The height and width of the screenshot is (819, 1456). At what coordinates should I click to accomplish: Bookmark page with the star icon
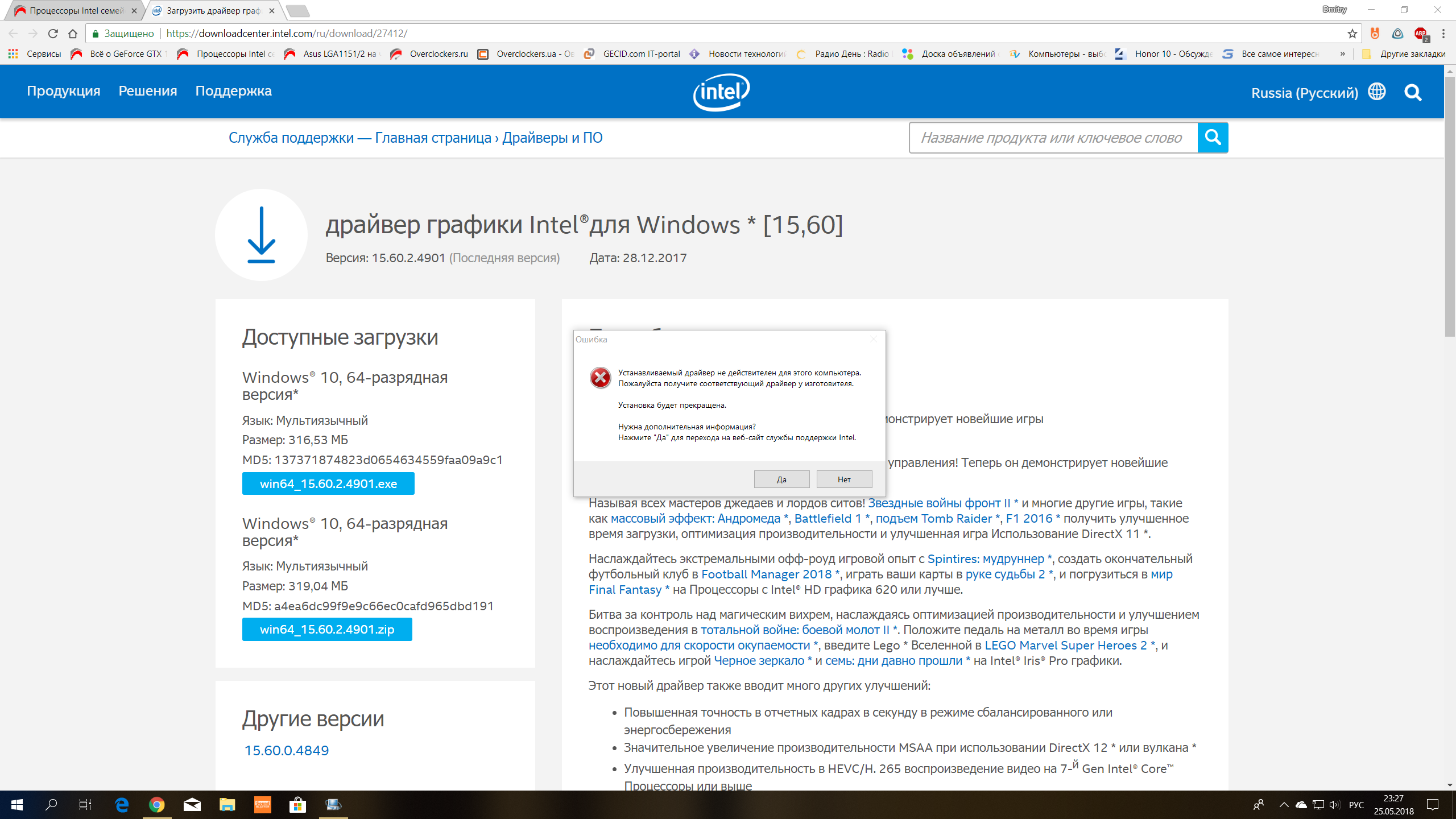click(x=1352, y=34)
